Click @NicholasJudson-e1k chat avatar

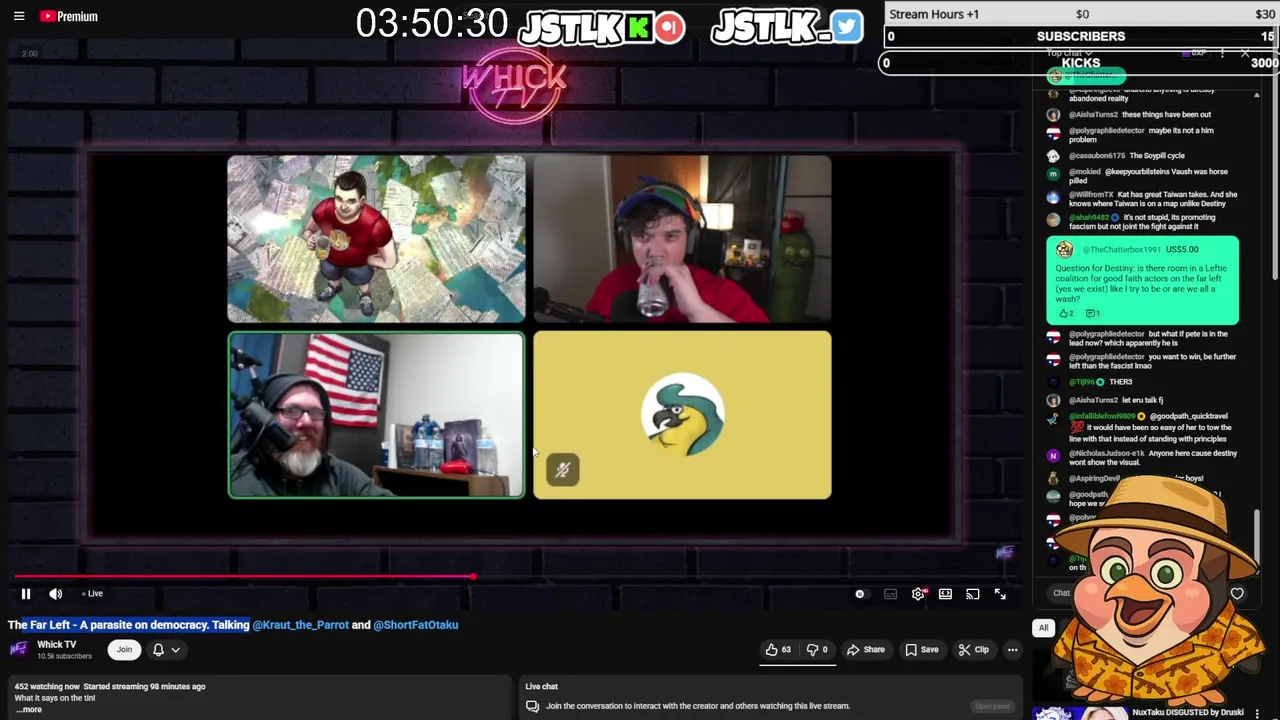[x=1053, y=455]
